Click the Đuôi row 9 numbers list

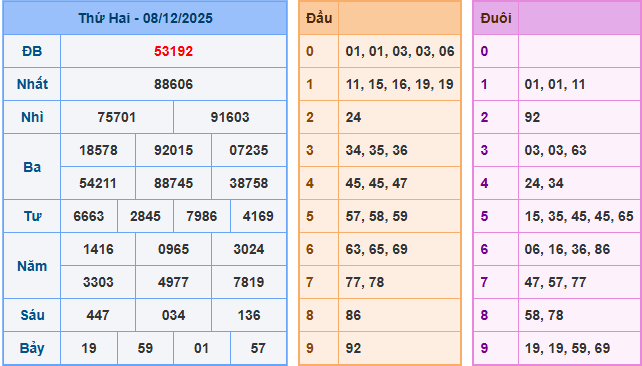567,348
